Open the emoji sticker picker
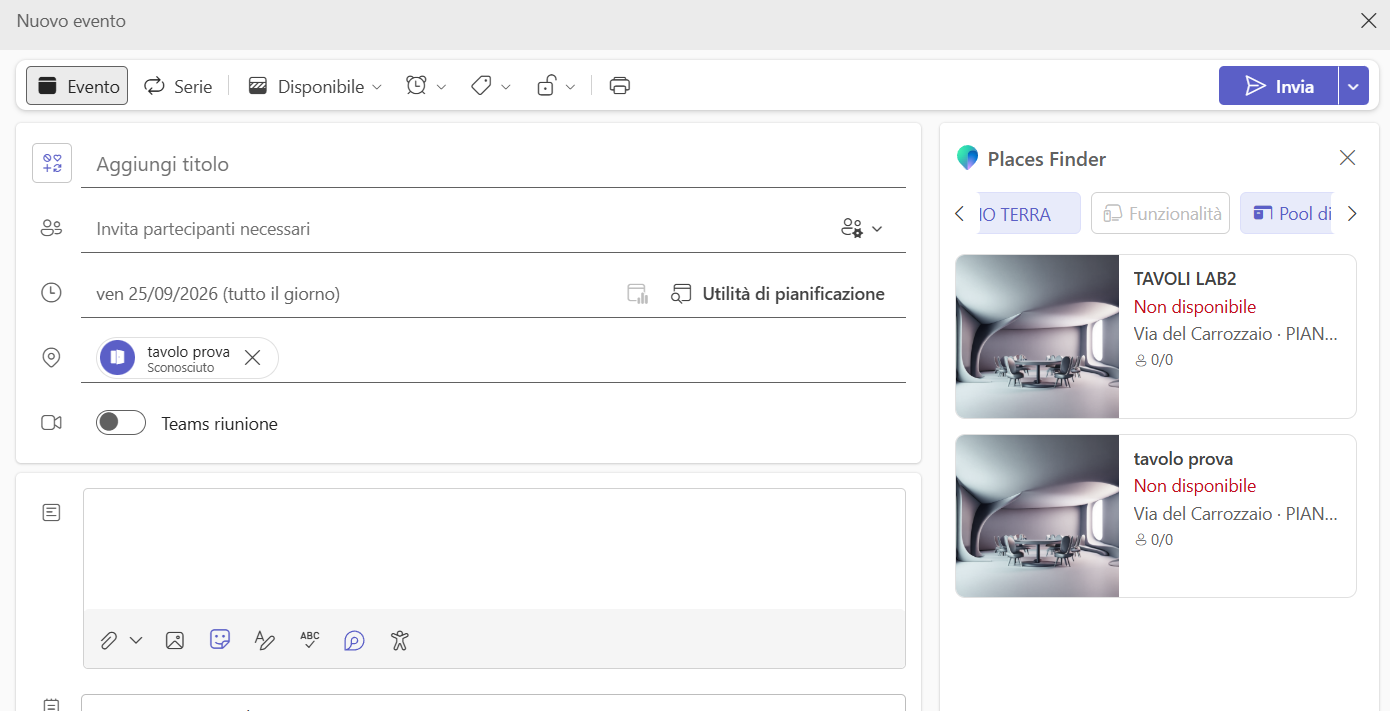 pos(220,640)
